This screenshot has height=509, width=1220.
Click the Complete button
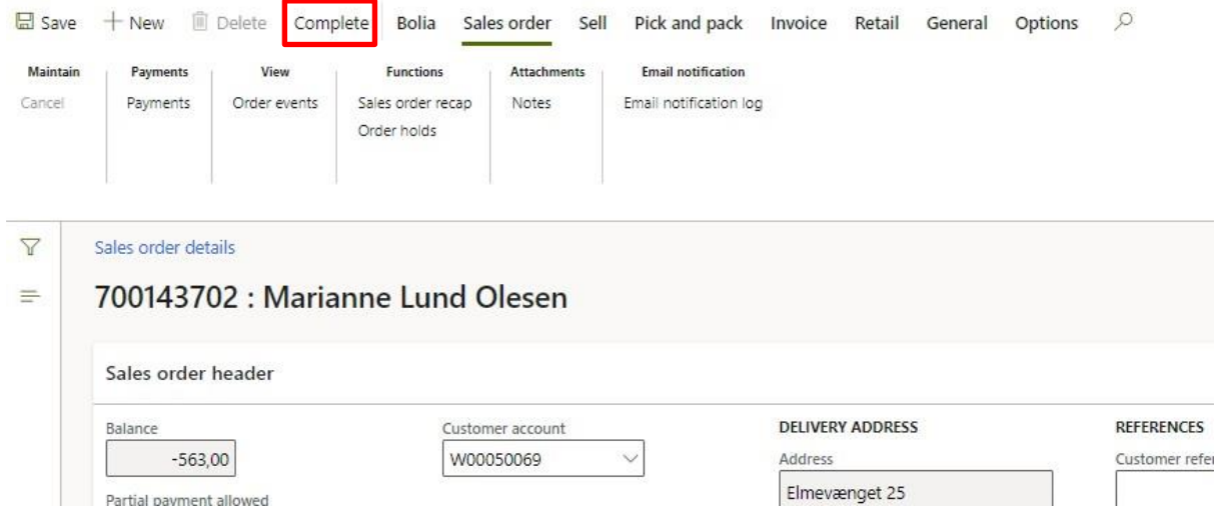[x=331, y=23]
